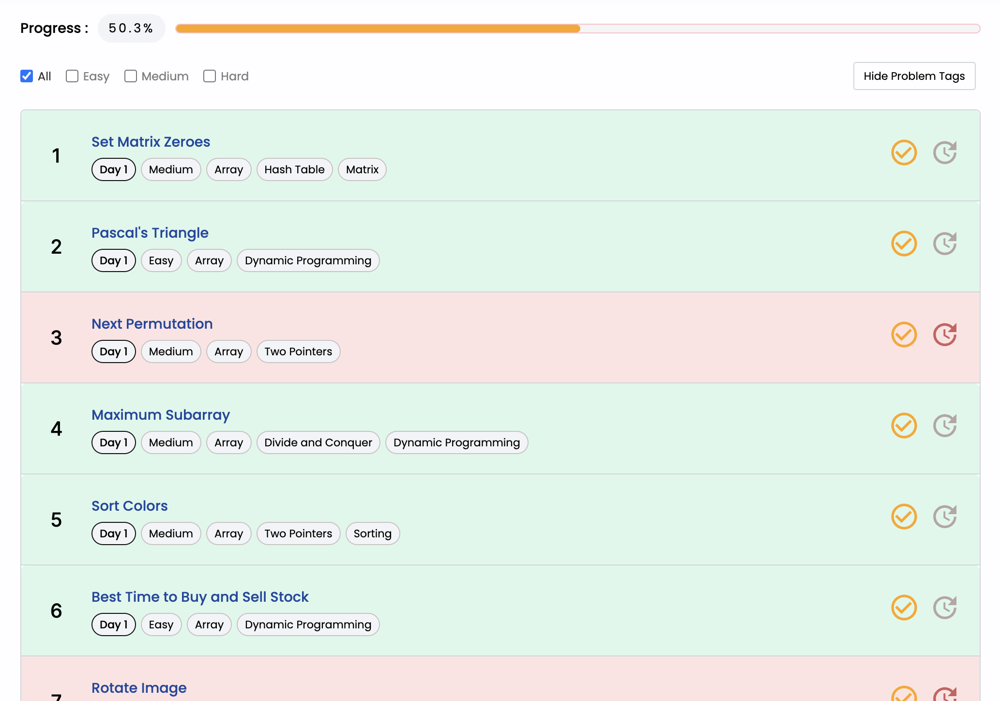
Task: Open the Next Permutation problem link
Action: (152, 324)
